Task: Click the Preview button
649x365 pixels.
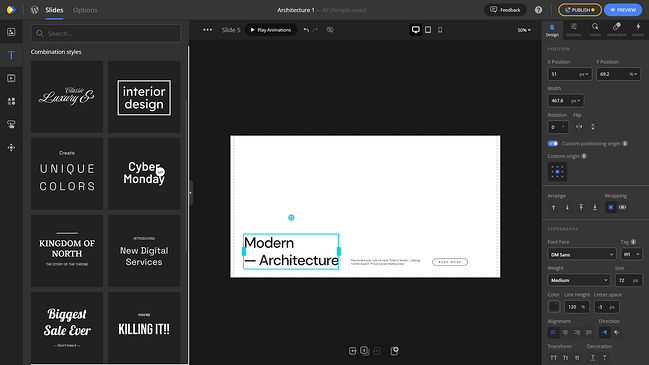Action: point(623,10)
